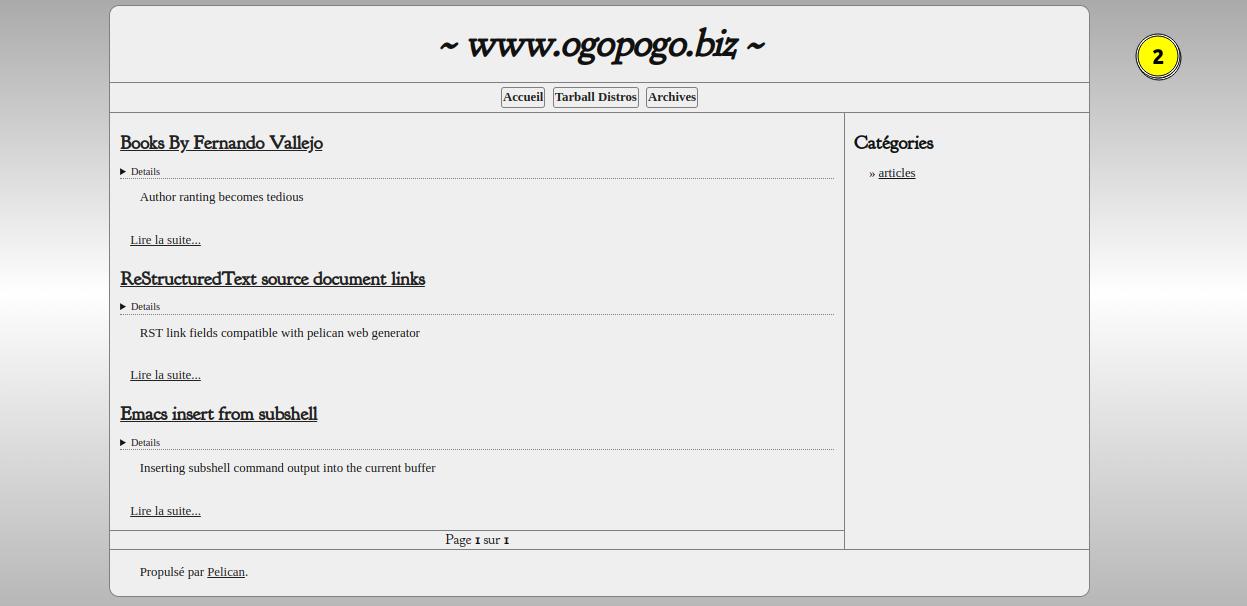This screenshot has height=606, width=1247.
Task: Open the Books By Fernando Vallejo article
Action: 221,143
